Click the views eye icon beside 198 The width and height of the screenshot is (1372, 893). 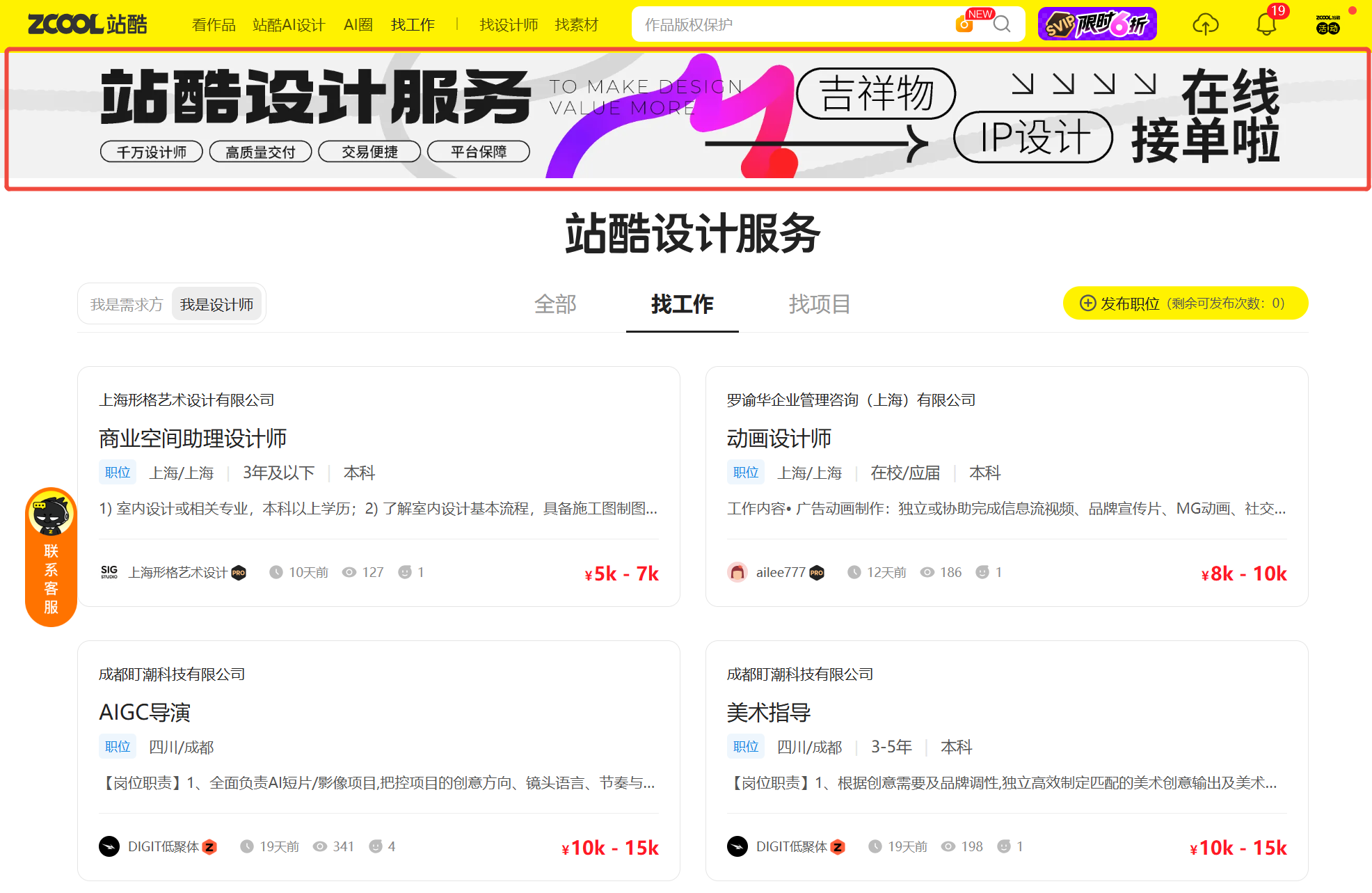948,846
